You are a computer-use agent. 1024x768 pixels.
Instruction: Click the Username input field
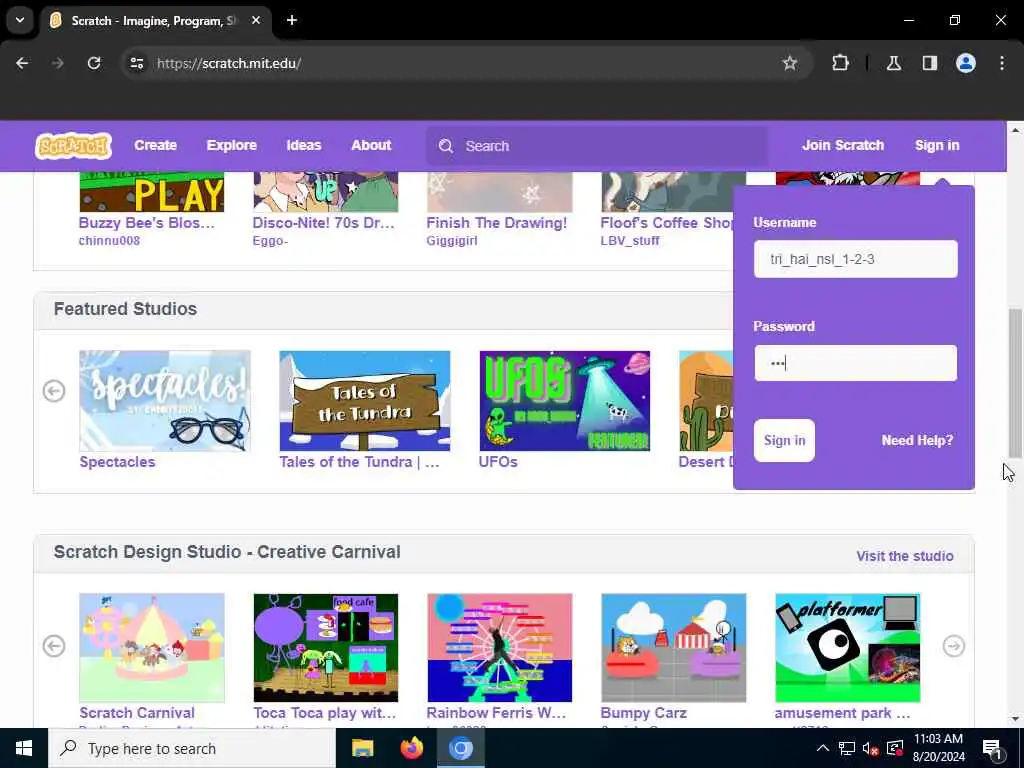tap(856, 259)
